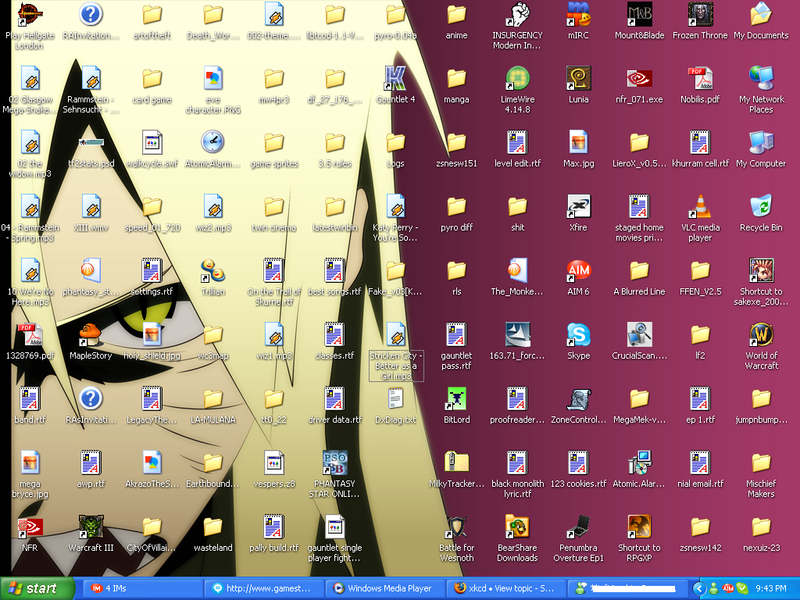800x600 pixels.
Task: Switch to the redacted-title messenger taskbar button
Action: click(628, 589)
